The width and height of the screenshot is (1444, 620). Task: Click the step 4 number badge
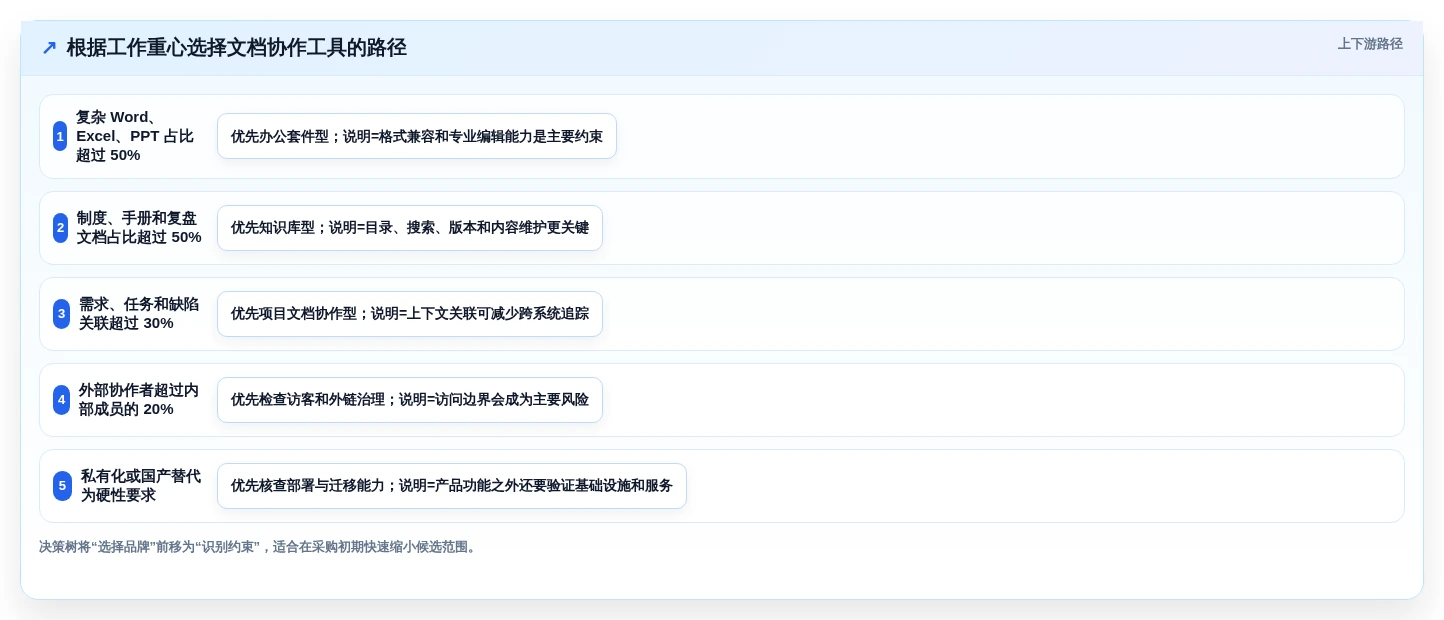click(62, 400)
